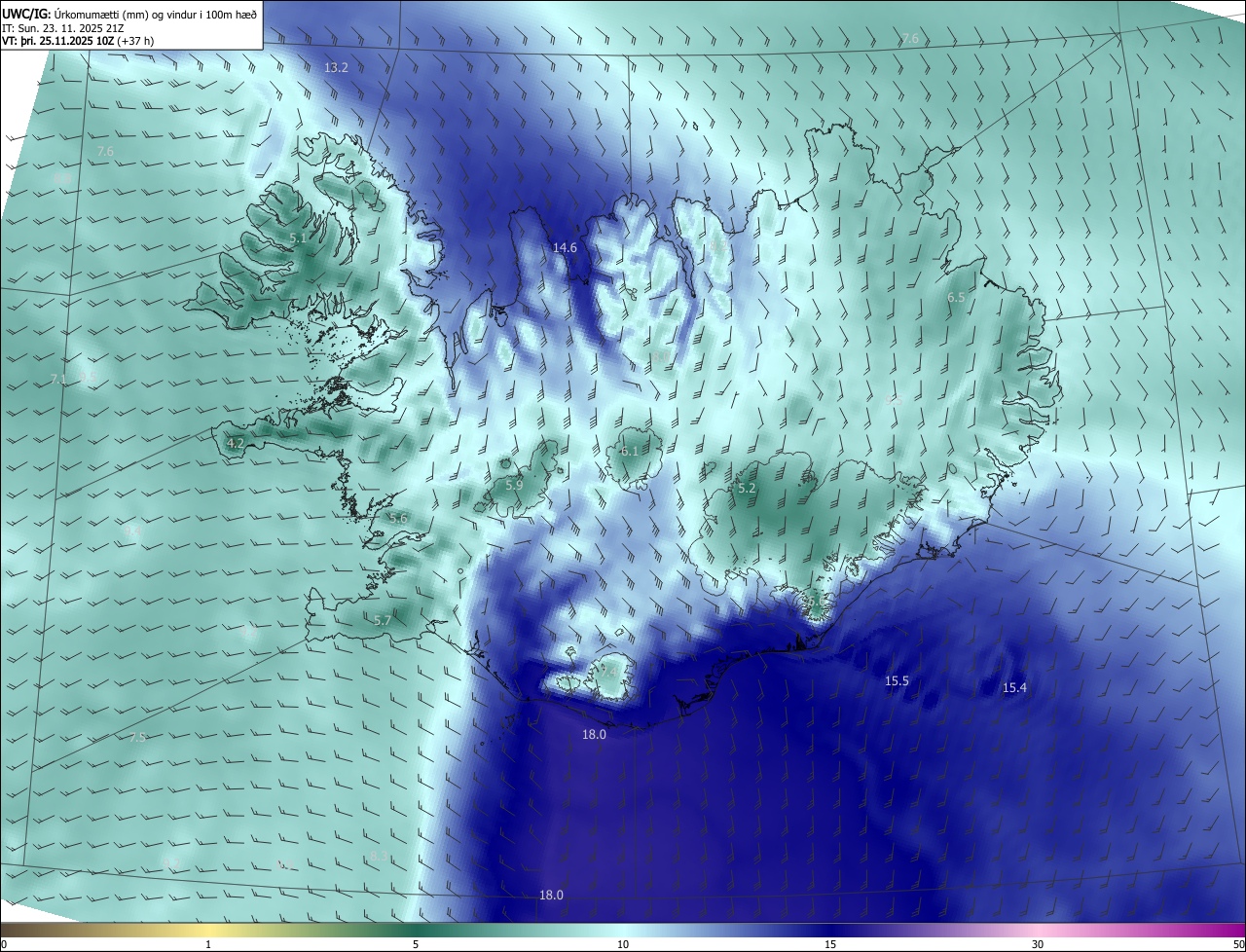Click the yellow section of the color scale bar
1246x952 pixels.
point(208,931)
